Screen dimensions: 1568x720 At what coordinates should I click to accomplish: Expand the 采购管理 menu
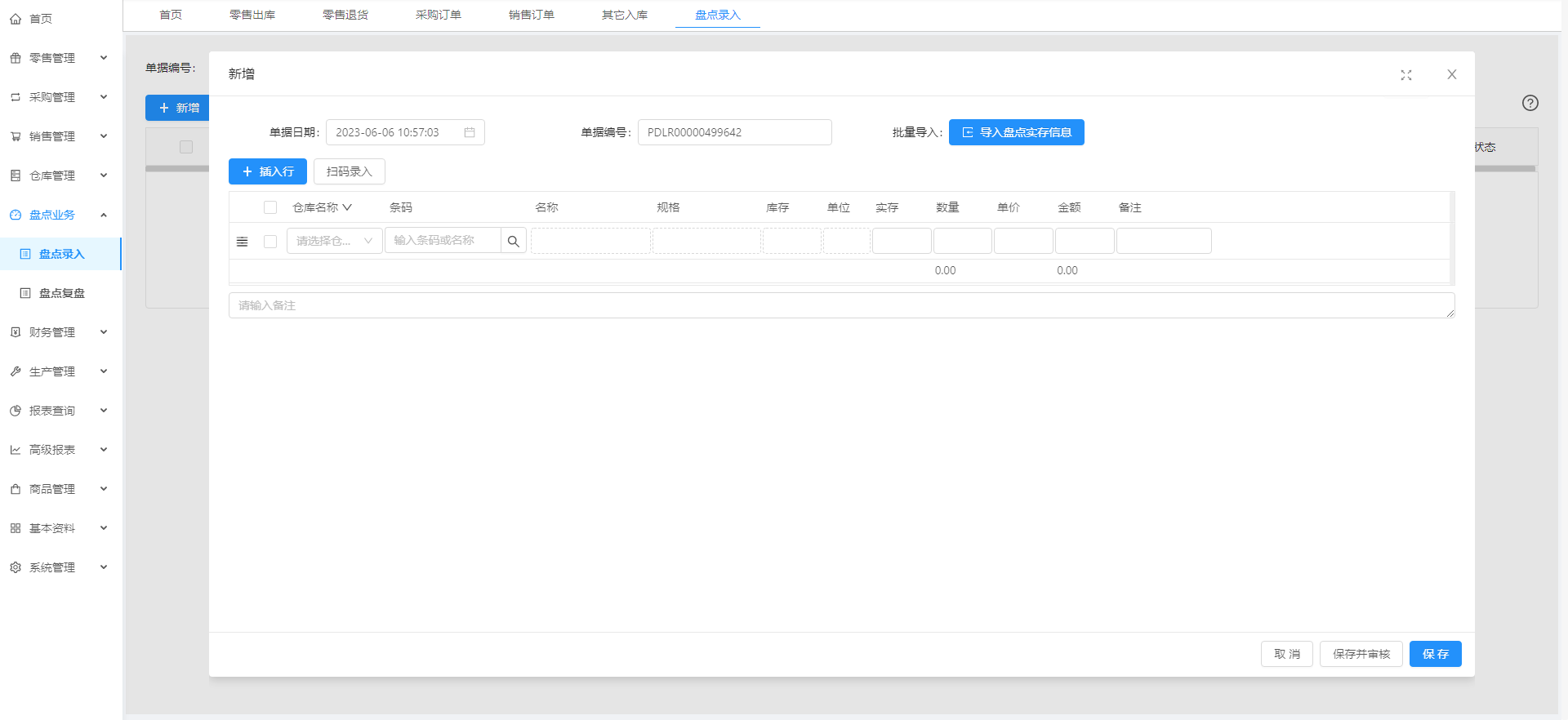pos(104,97)
